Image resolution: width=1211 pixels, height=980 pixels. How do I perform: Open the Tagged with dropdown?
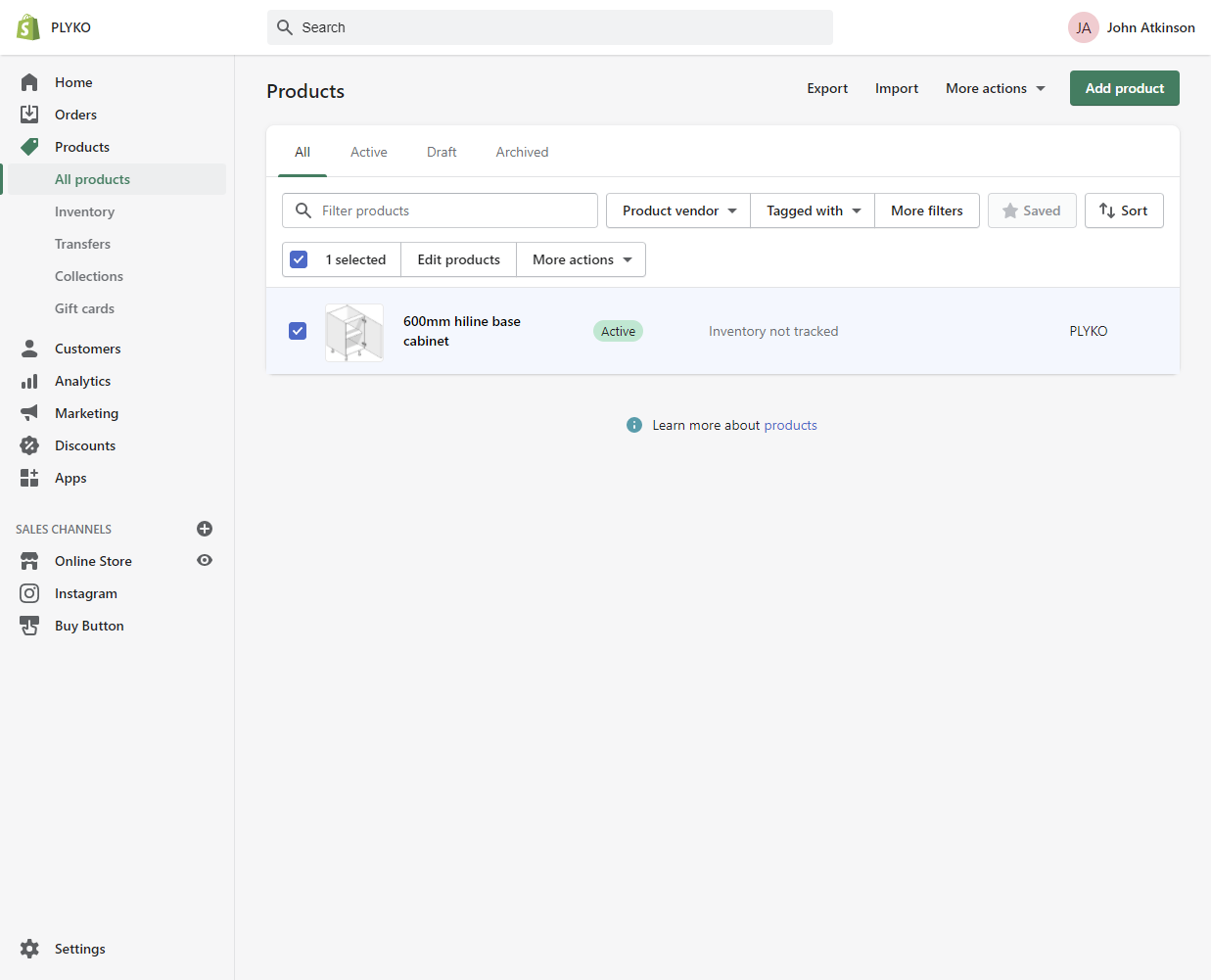tap(813, 210)
